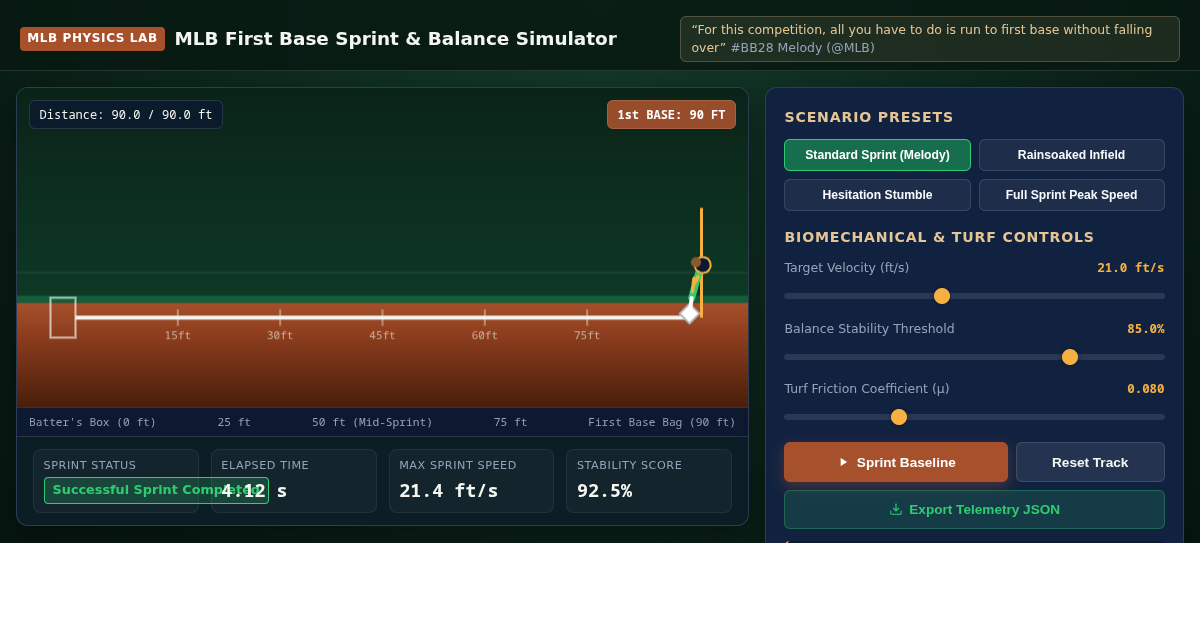Click the 1st BASE: 90 FT badge
The image size is (1200, 630).
pos(671,114)
